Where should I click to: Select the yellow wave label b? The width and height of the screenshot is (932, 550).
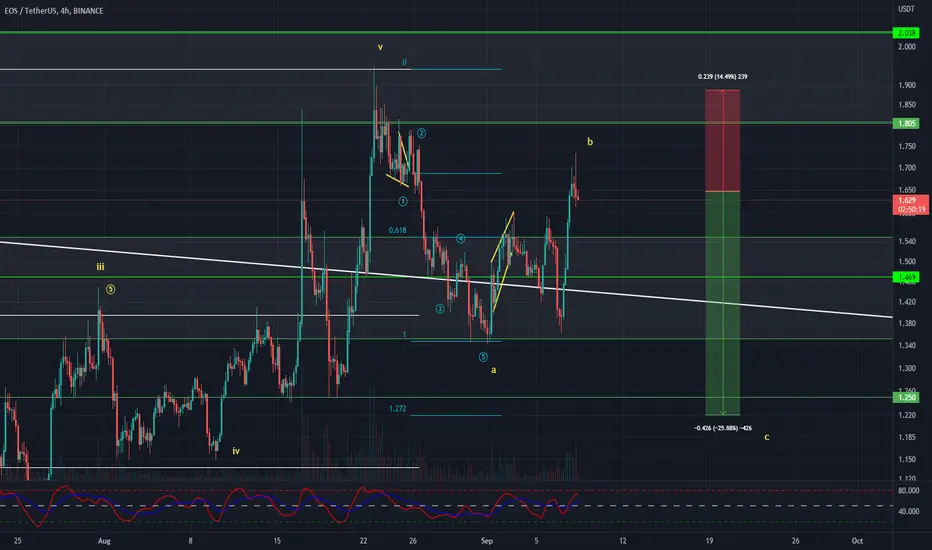pos(590,142)
